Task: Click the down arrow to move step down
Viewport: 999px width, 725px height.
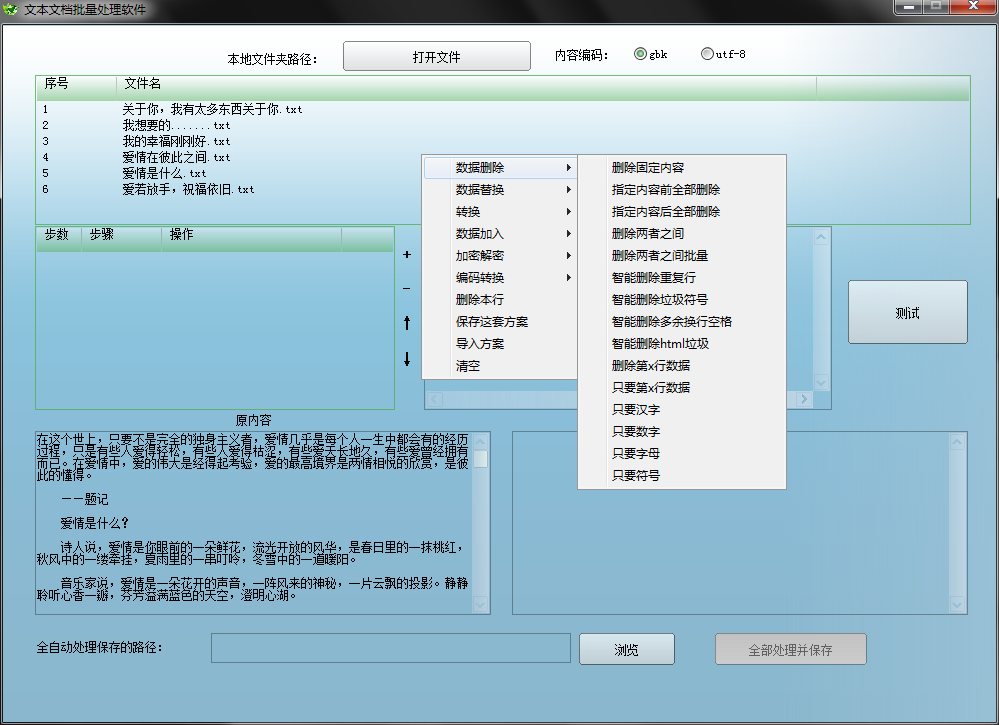Action: tap(407, 359)
